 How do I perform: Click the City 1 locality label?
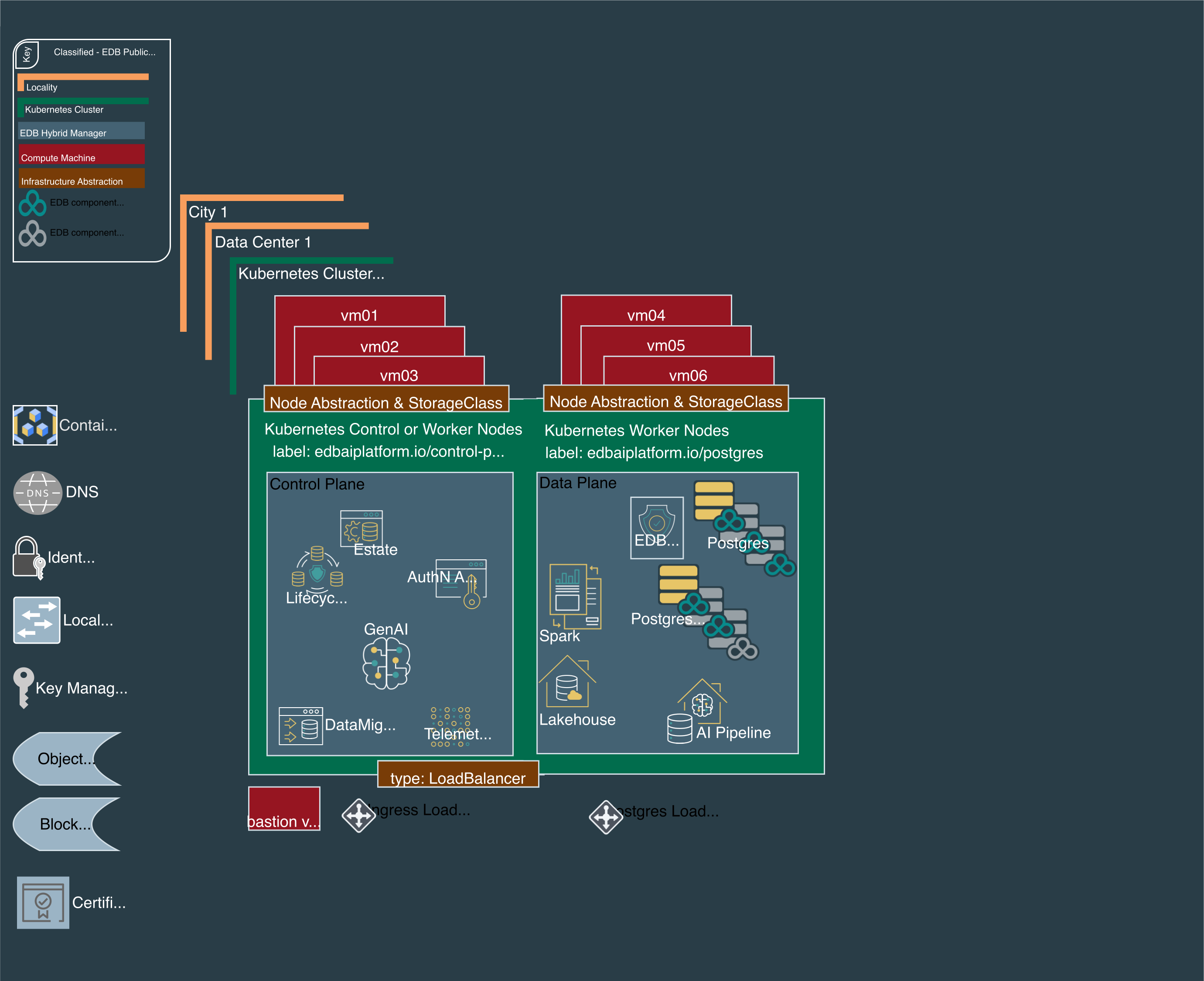click(208, 212)
